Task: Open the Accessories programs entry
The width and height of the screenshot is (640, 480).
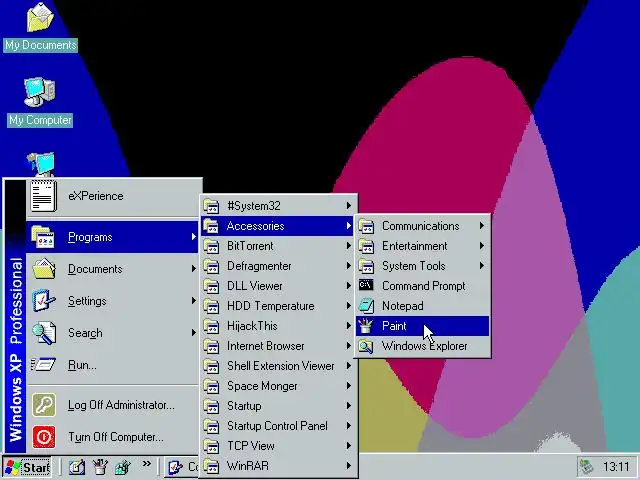Action: [x=278, y=226]
